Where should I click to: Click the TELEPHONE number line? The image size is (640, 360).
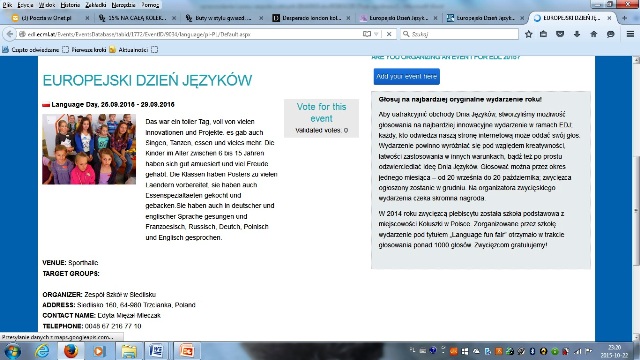92,326
